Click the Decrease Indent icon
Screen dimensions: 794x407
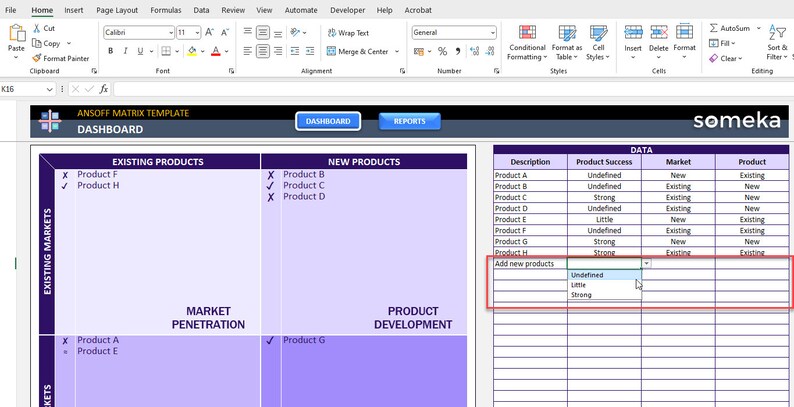click(295, 51)
